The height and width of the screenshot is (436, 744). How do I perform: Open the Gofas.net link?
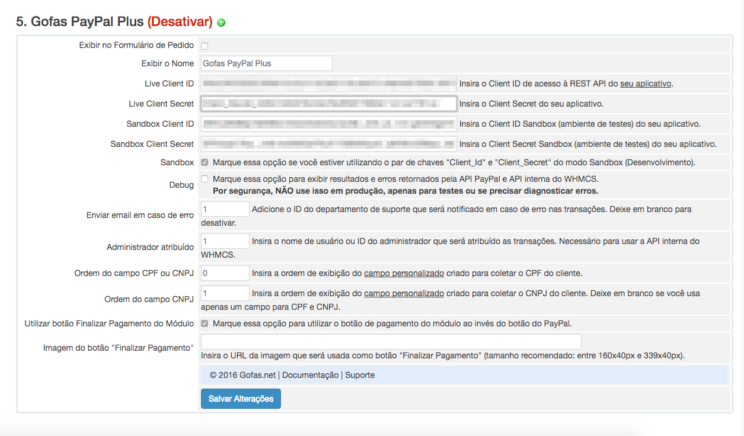[x=257, y=375]
